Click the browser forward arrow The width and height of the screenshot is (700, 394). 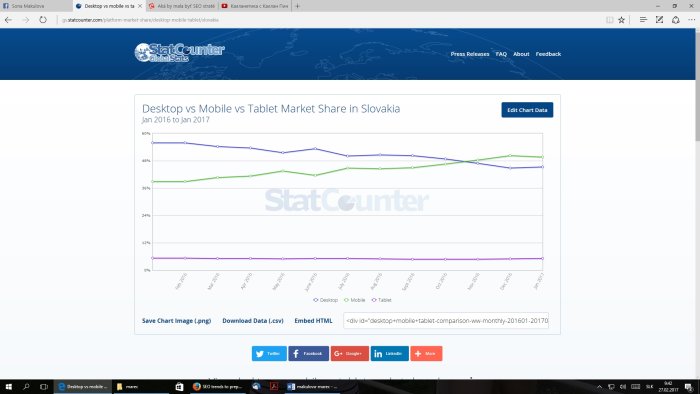[x=25, y=20]
